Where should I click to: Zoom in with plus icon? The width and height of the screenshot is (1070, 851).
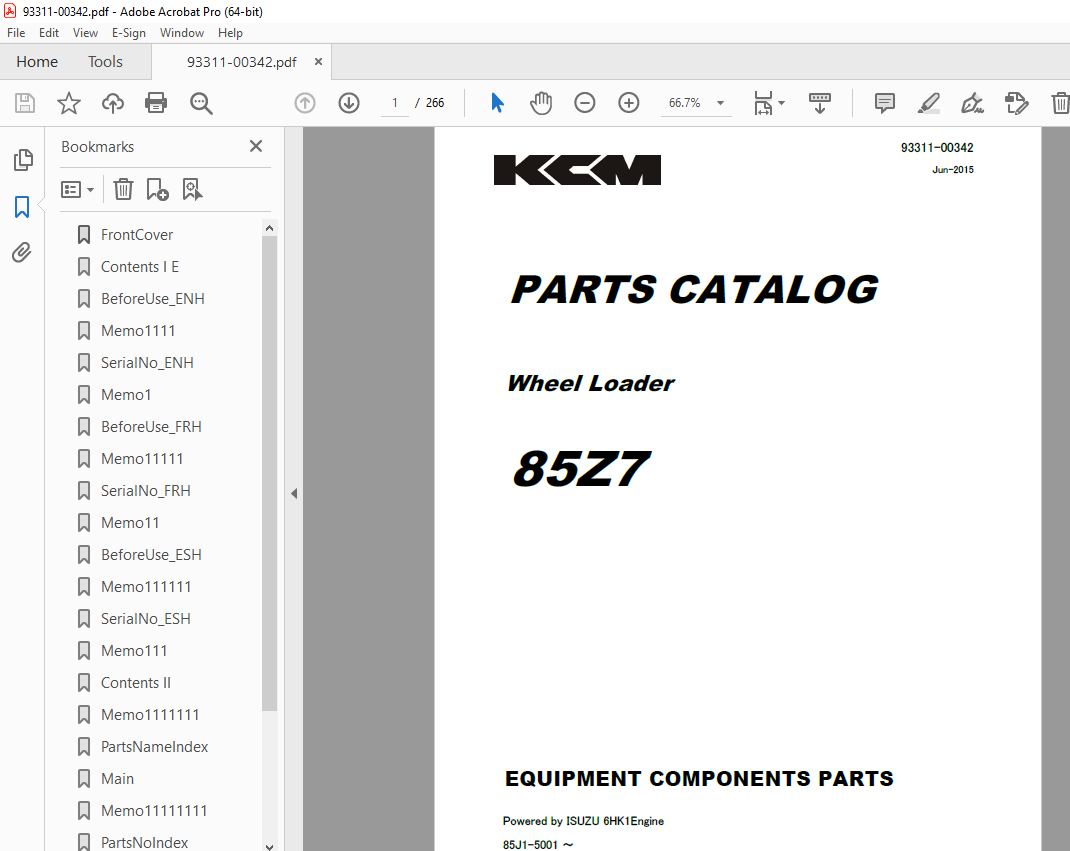pyautogui.click(x=628, y=103)
